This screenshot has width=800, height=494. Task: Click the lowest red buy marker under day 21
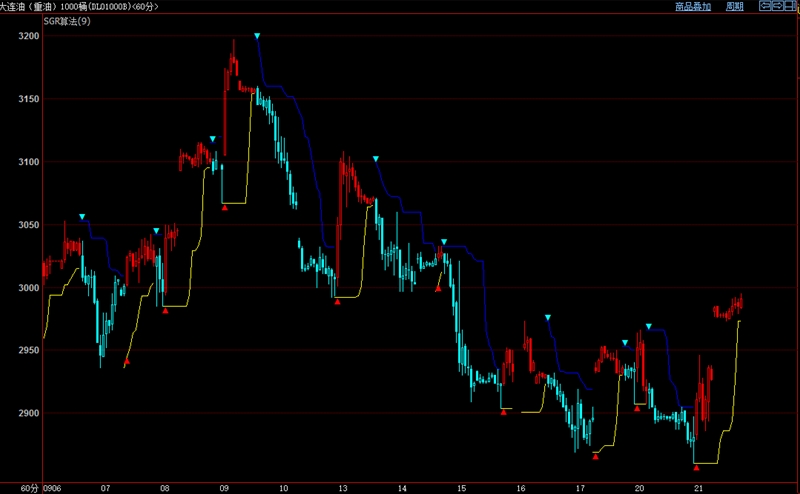pos(696,467)
